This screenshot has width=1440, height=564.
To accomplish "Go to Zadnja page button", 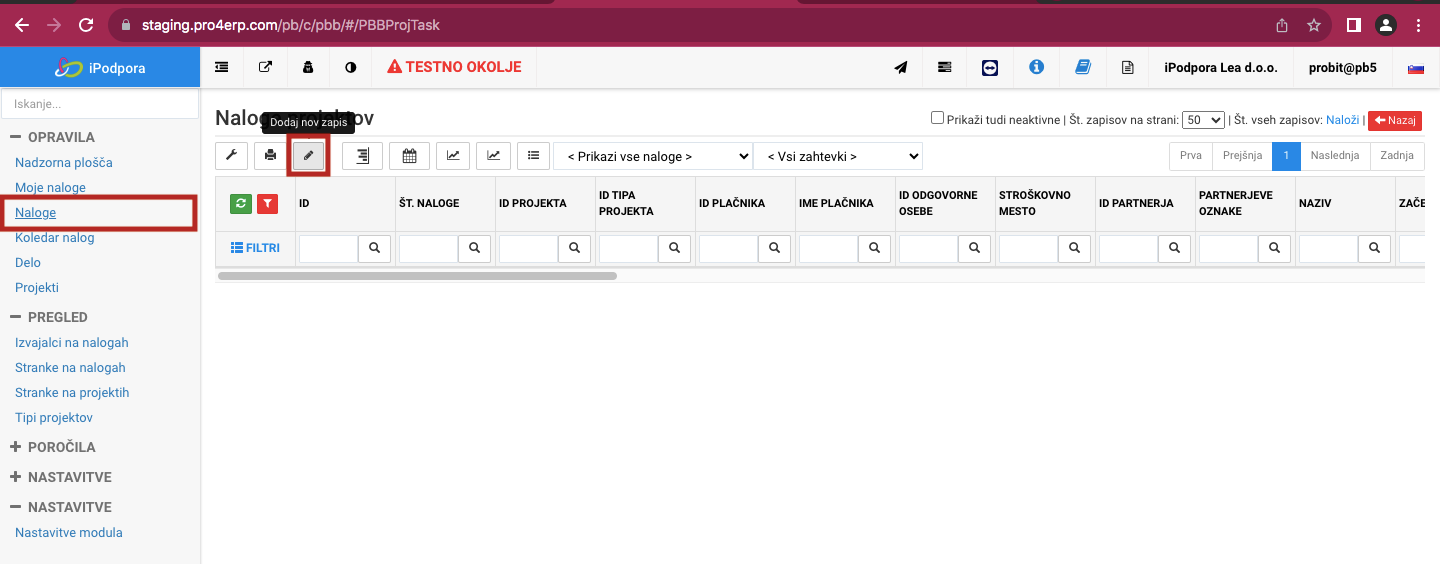I will pos(1397,156).
